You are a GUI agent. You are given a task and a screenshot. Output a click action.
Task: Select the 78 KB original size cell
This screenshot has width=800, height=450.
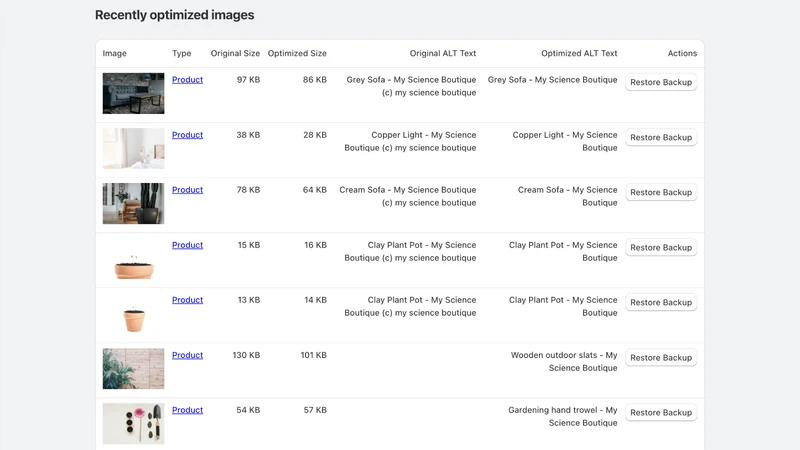(248, 190)
